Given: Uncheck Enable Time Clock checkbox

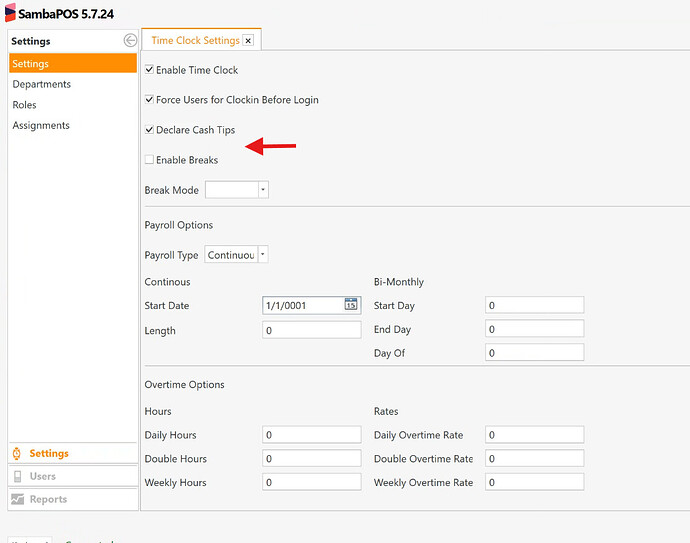Looking at the screenshot, I should point(150,70).
